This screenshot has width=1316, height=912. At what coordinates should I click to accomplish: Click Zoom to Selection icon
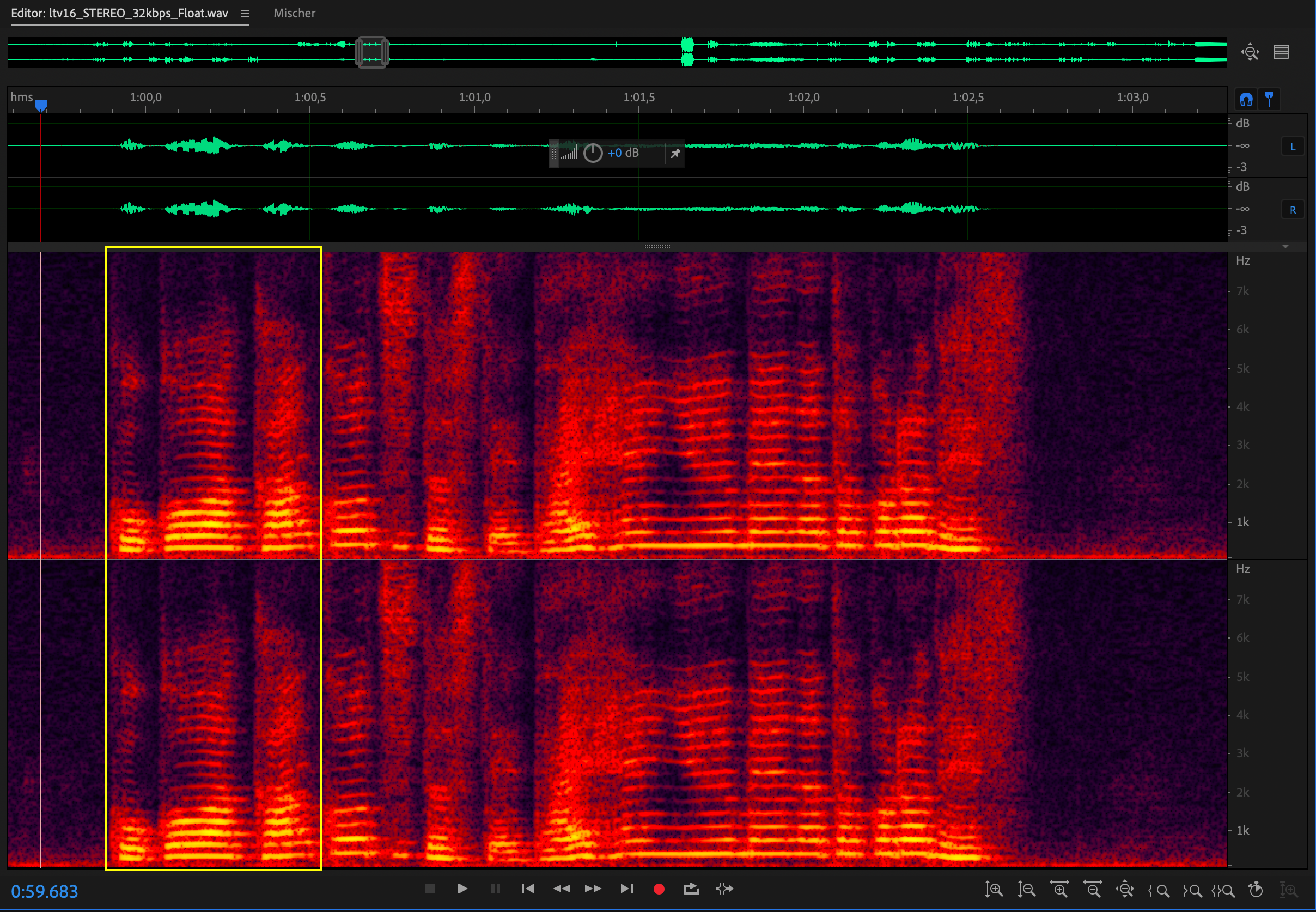point(1223,890)
